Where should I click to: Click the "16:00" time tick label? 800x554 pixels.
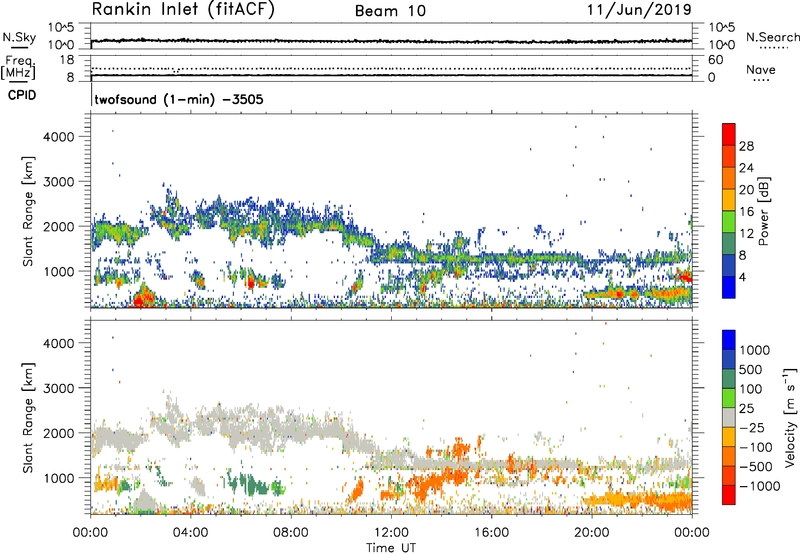click(491, 533)
